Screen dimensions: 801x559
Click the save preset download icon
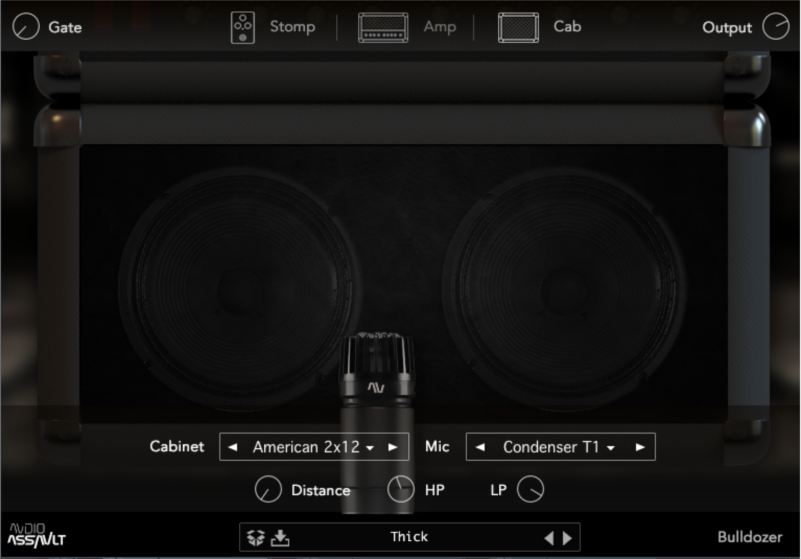[280, 538]
